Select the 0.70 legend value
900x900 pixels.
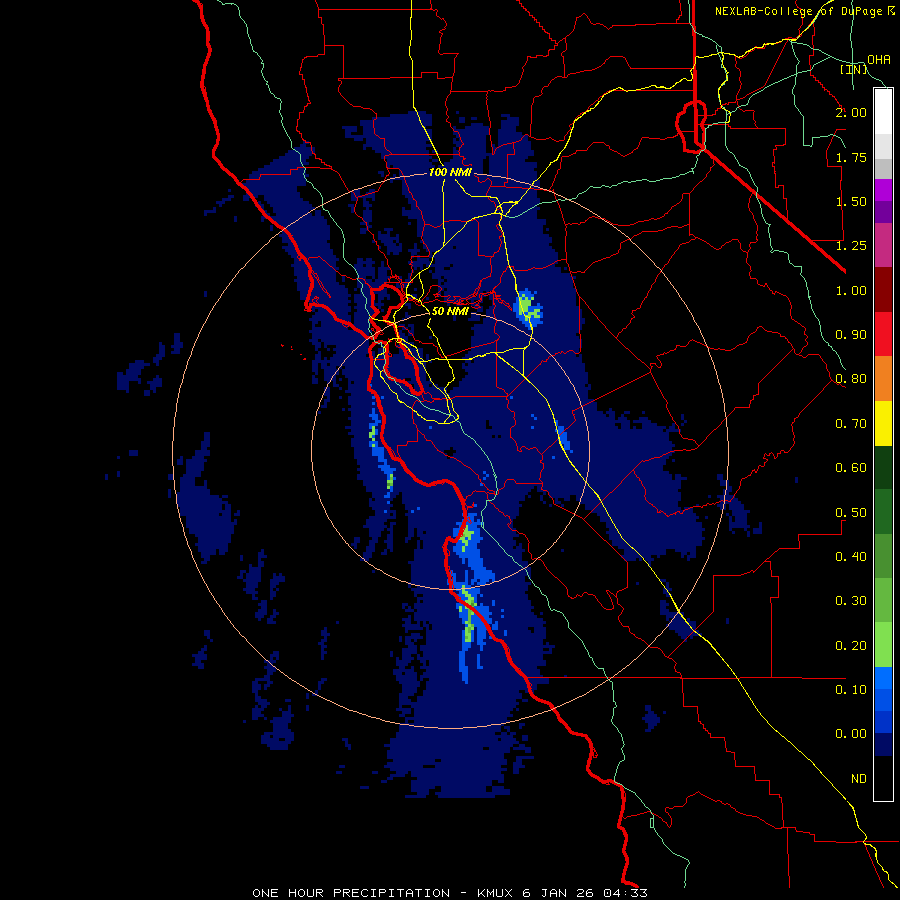[x=851, y=424]
